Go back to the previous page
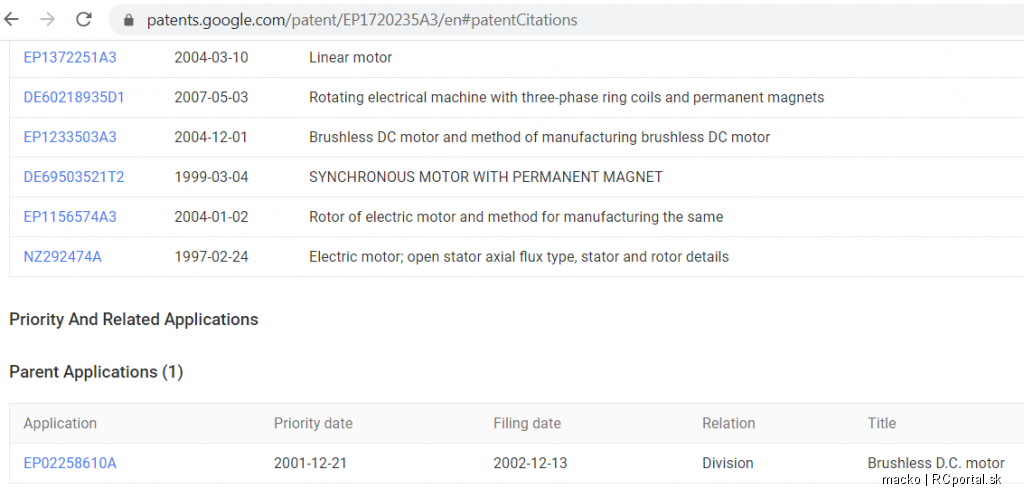Viewport: 1024px width, 489px height. coord(11,20)
